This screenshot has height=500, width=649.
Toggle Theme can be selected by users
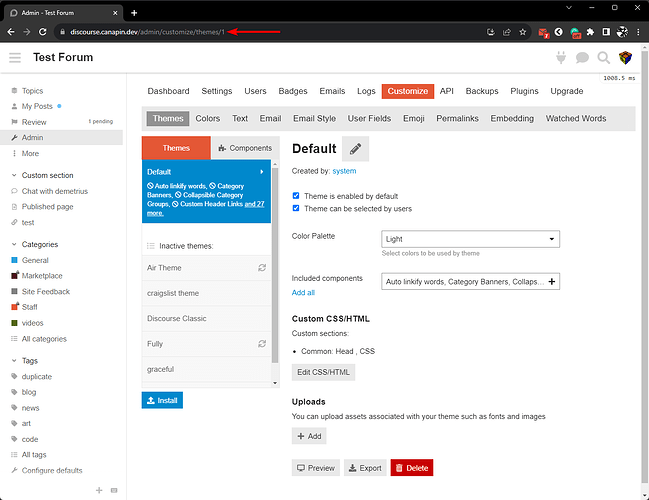pos(296,208)
